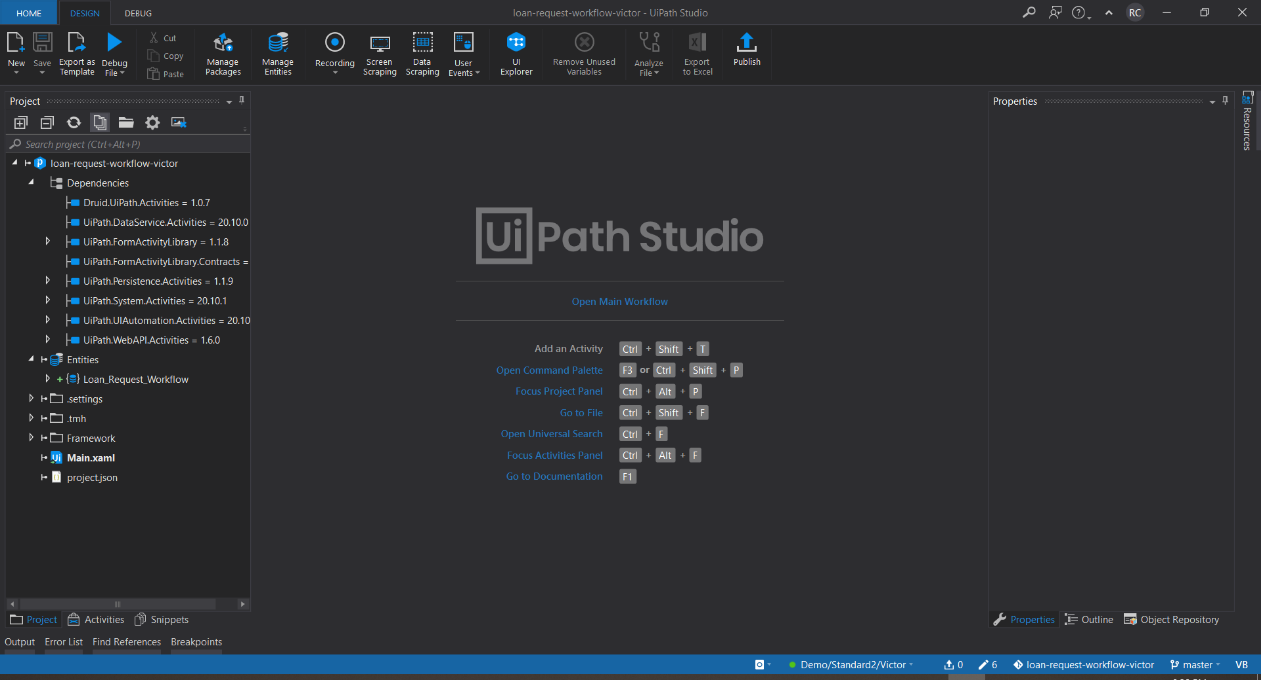Click the Analyze File icon
This screenshot has height=680, width=1267.
point(649,42)
